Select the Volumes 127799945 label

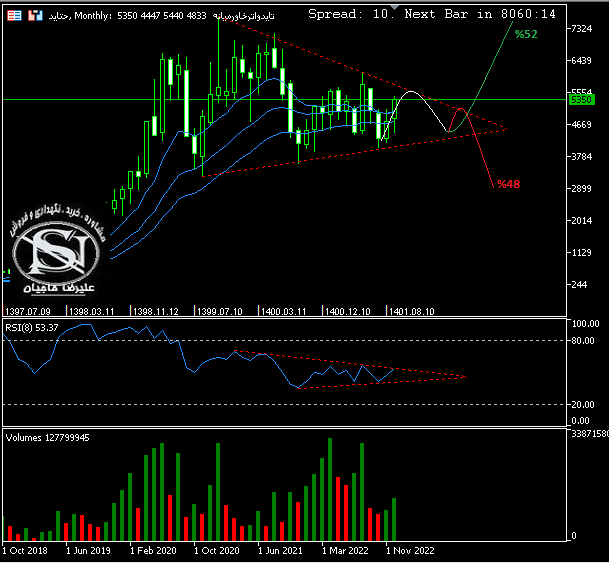point(48,437)
